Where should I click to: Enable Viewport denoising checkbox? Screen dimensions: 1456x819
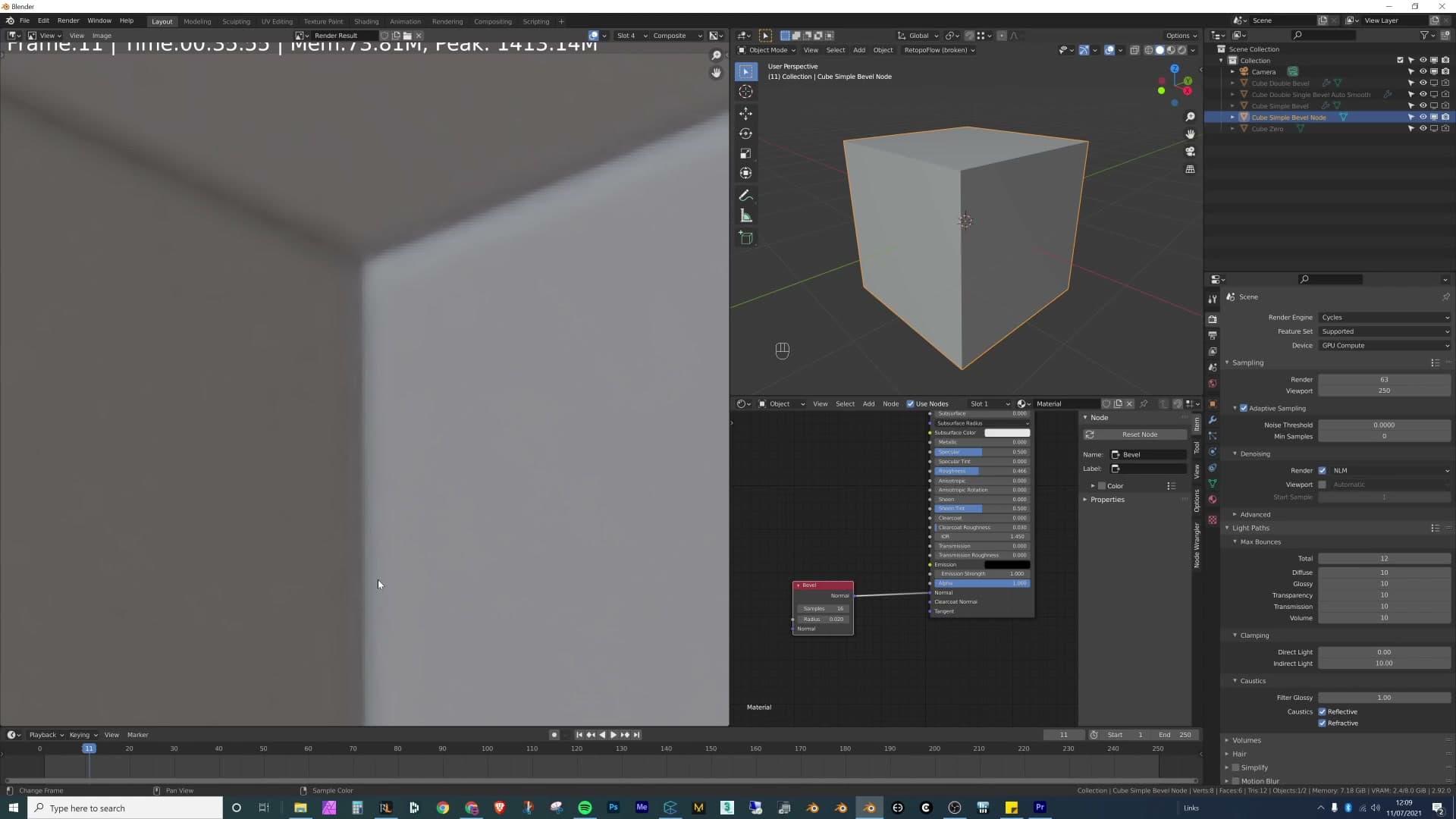tap(1323, 485)
